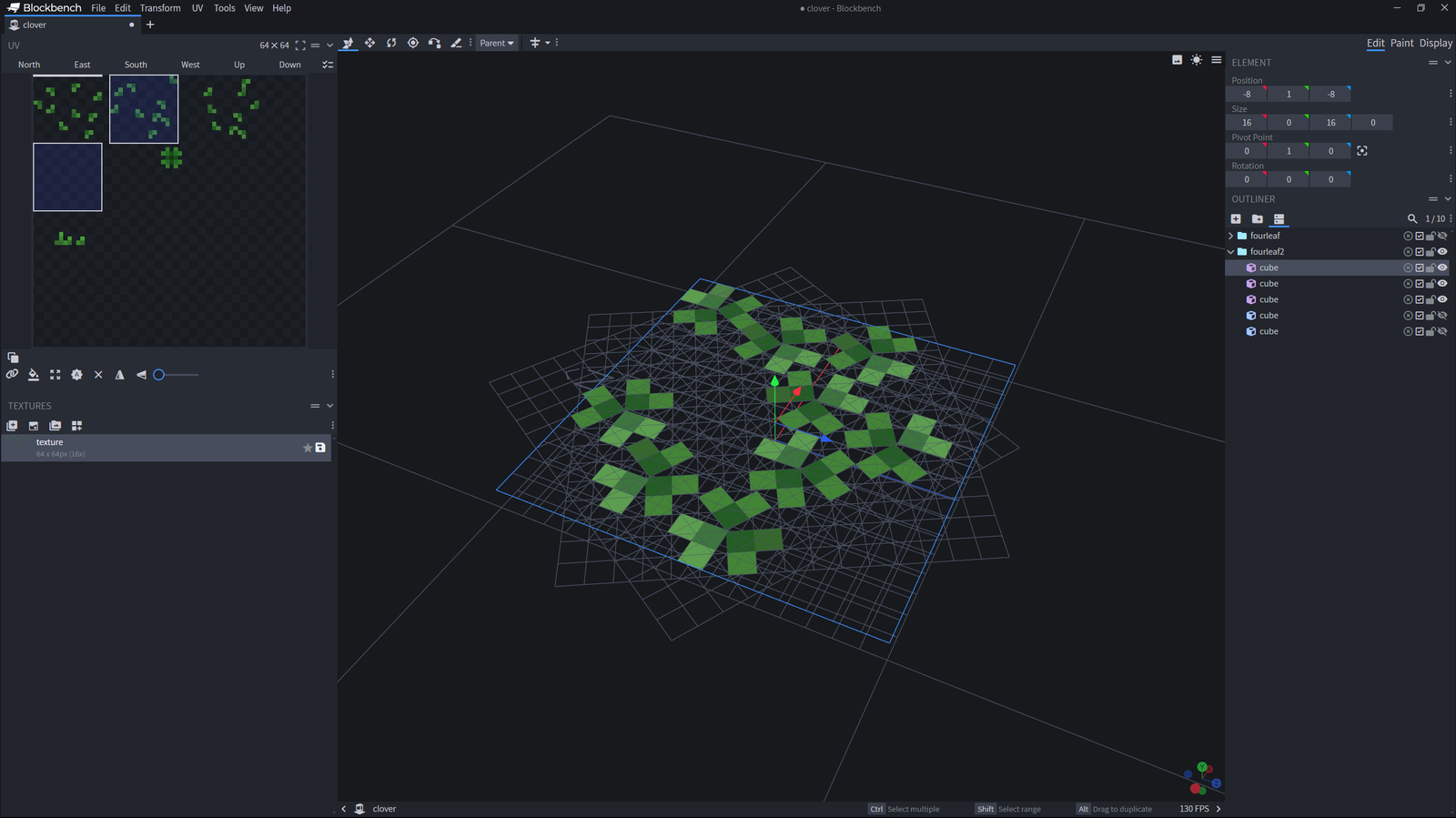
Task: Click the Add Group folder icon in Outliner
Action: 1258,219
